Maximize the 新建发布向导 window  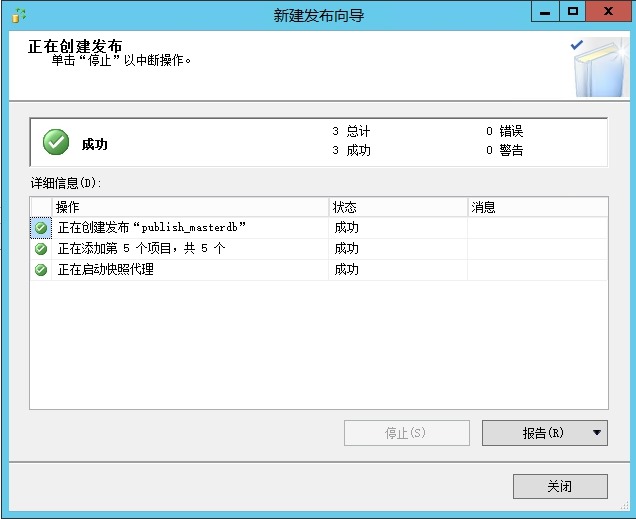tap(572, 12)
